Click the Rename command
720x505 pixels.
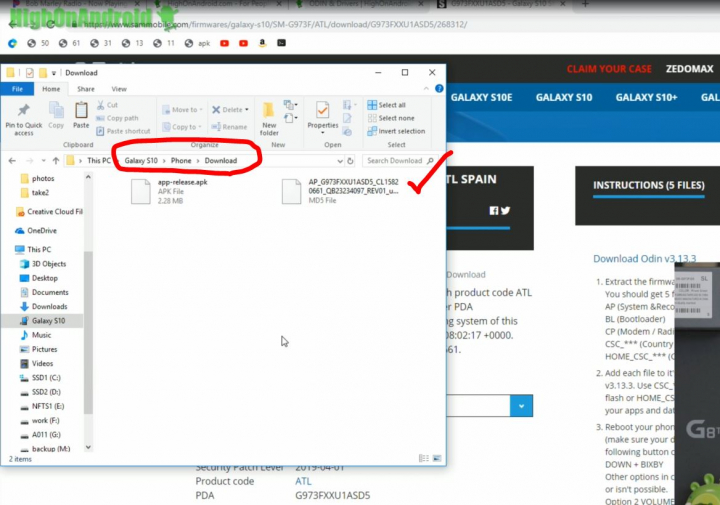click(229, 127)
